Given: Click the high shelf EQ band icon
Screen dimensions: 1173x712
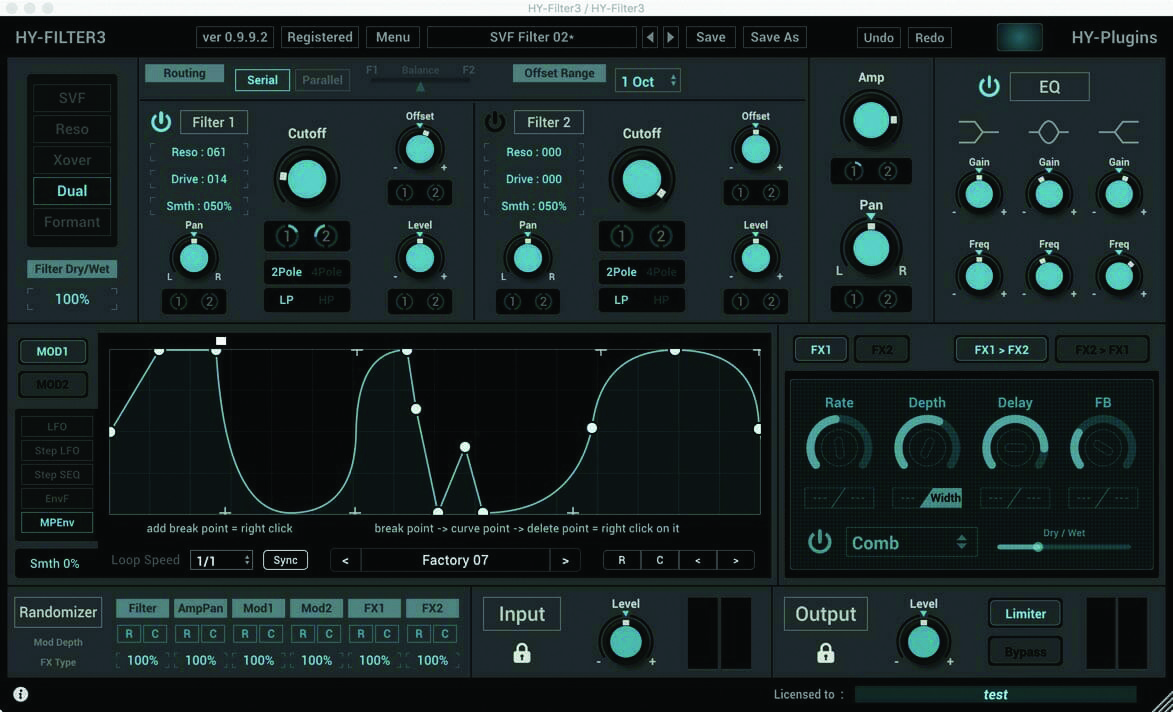Looking at the screenshot, I should tap(1118, 133).
